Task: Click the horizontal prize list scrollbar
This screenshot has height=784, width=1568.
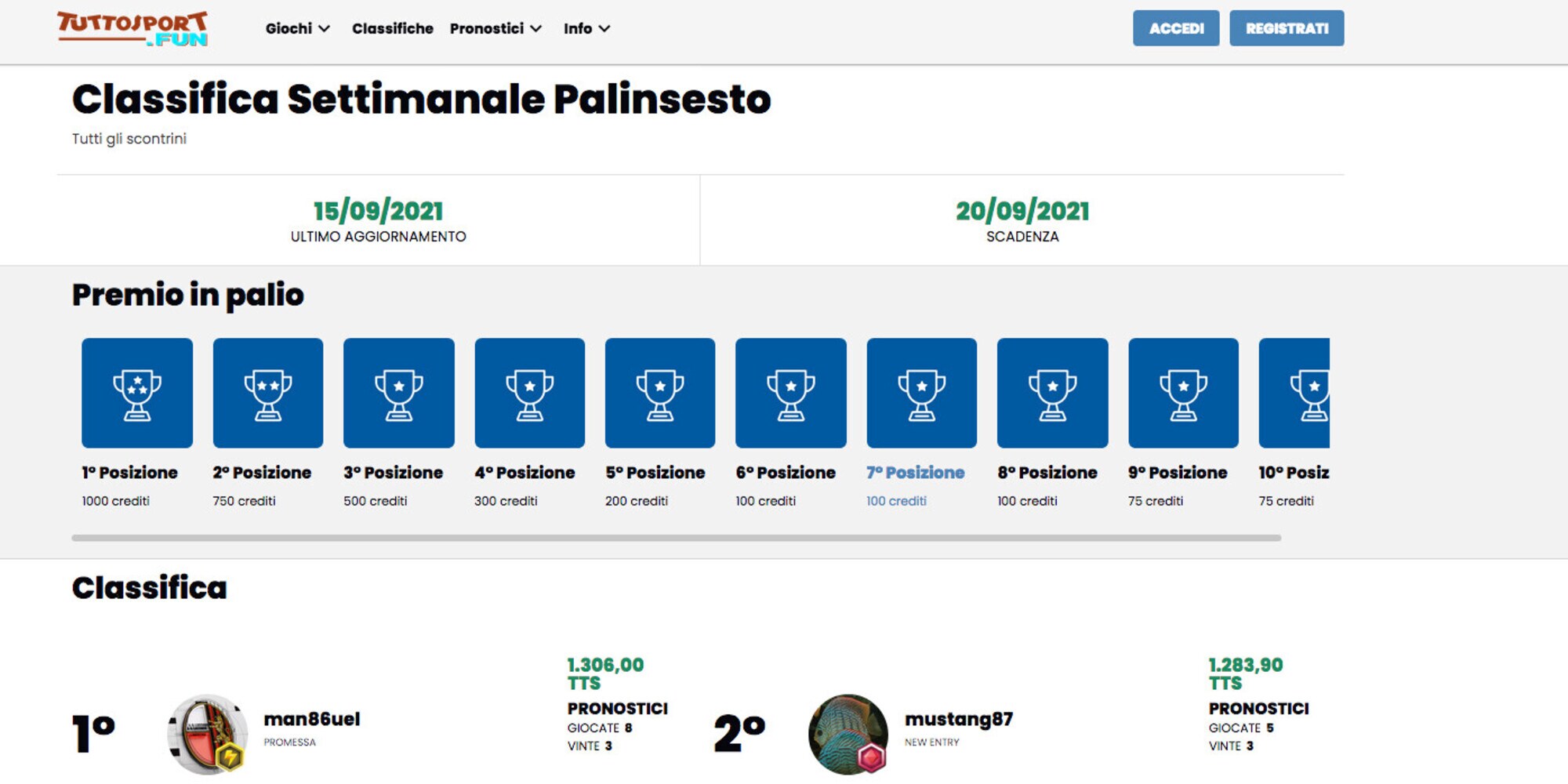Action: 677,538
